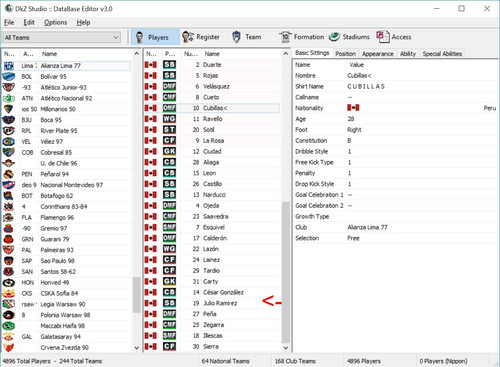
Task: Edit the Foot value Right
Action: coord(354,130)
